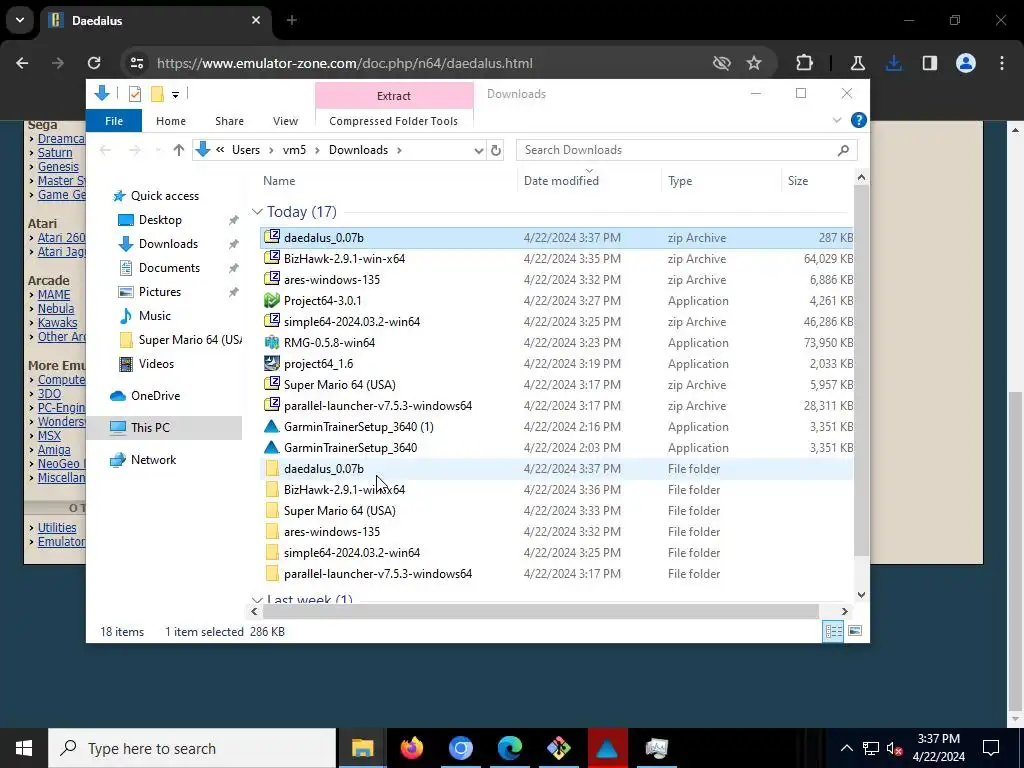Click the Utilities link on webpage

pos(57,527)
